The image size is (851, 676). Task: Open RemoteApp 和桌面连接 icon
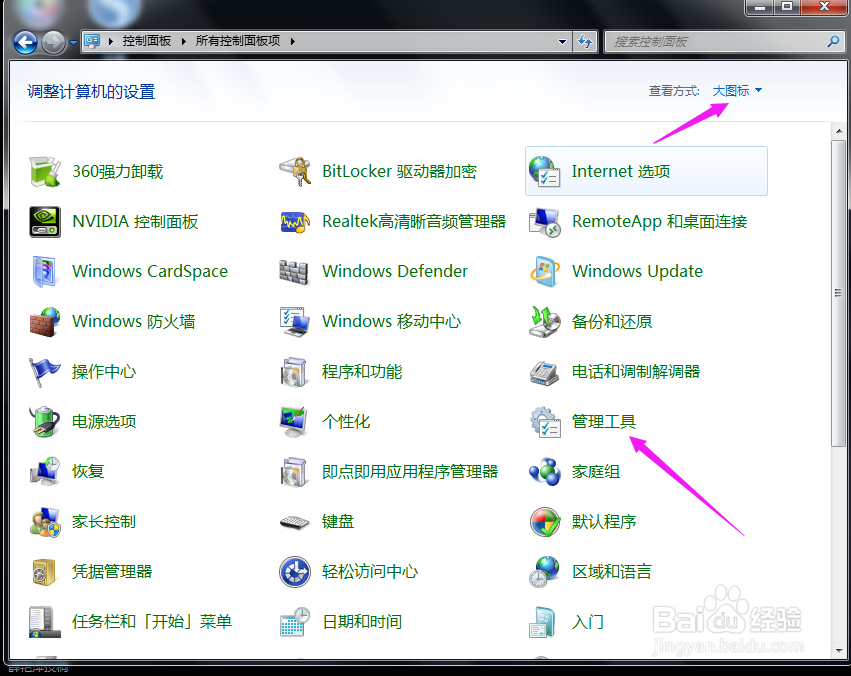[x=544, y=221]
